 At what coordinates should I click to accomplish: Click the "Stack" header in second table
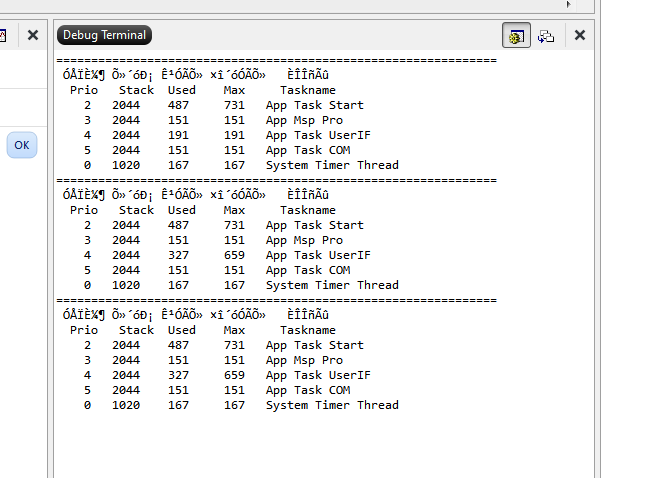click(136, 210)
